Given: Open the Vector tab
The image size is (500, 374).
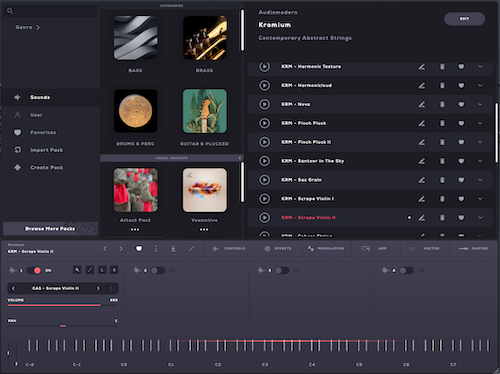Looking at the screenshot, I should tap(426, 249).
